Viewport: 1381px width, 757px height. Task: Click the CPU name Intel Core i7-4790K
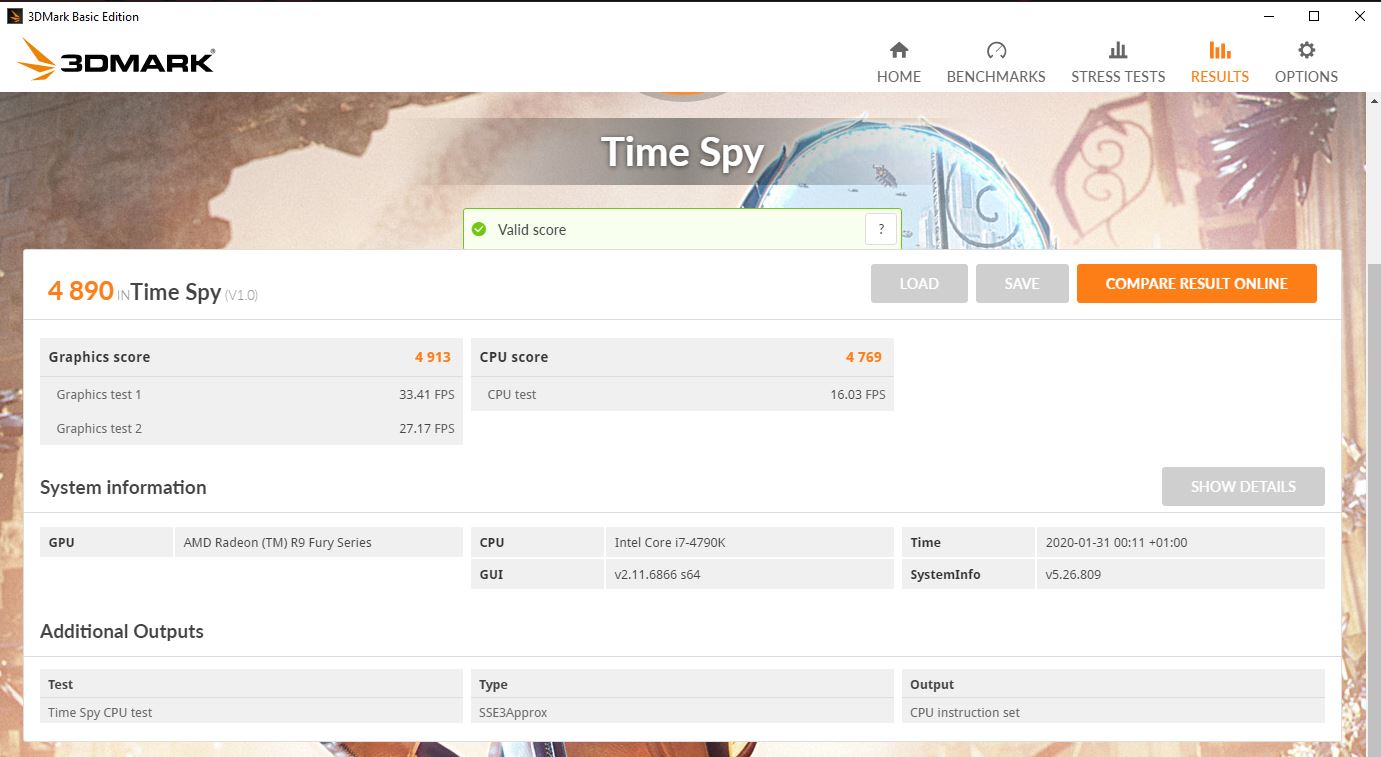pos(670,542)
